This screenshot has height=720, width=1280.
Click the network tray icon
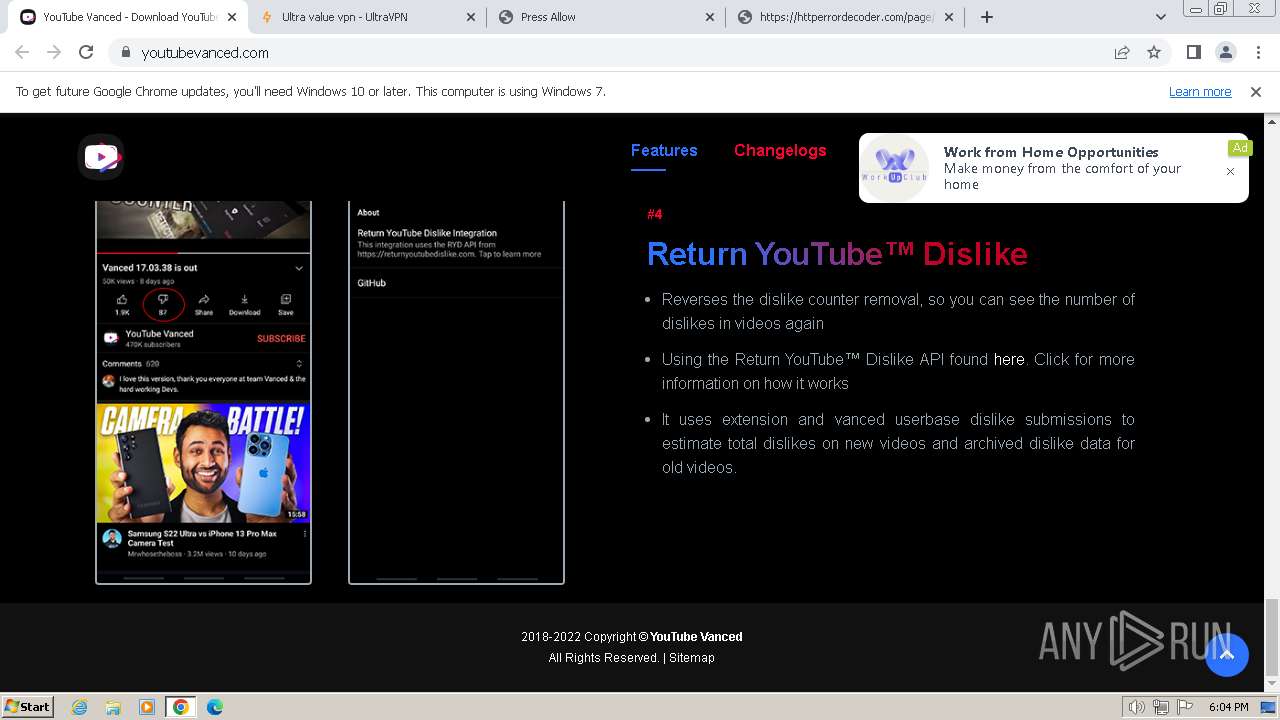(1161, 707)
